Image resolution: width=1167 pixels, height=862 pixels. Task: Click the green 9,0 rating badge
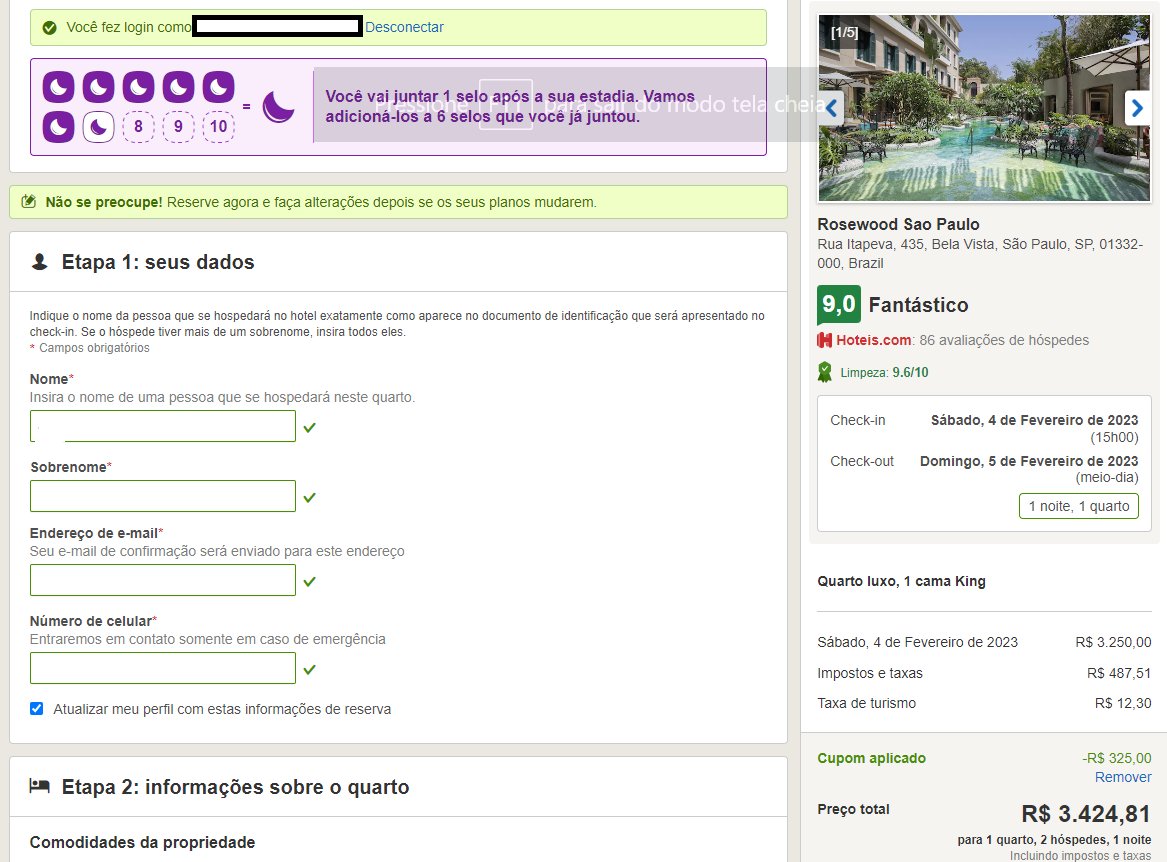(839, 304)
